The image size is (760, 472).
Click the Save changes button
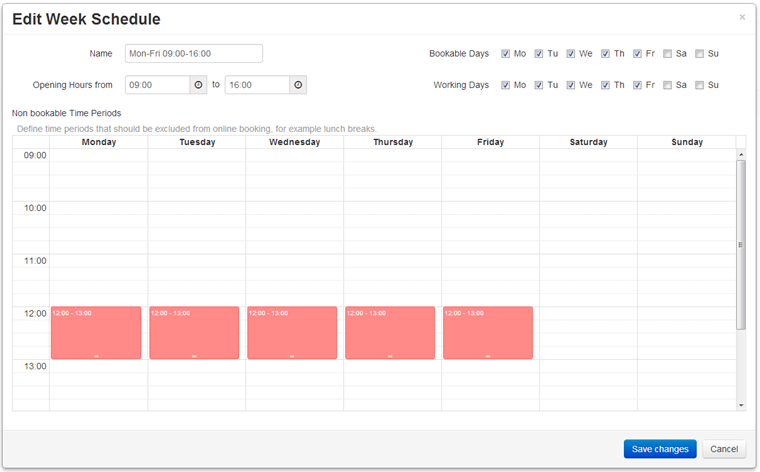[x=660, y=449]
